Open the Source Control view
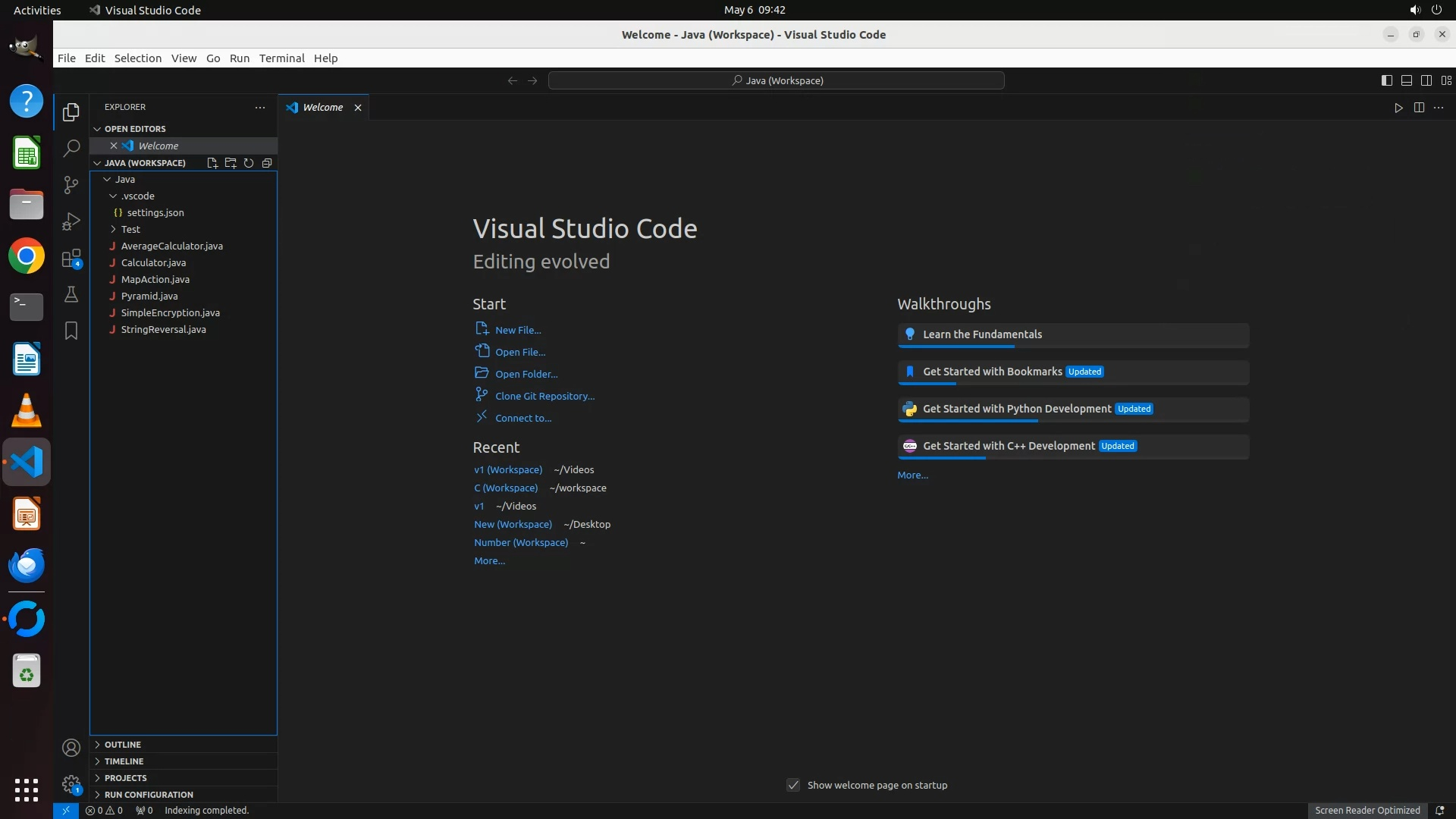Image resolution: width=1456 pixels, height=819 pixels. (71, 185)
